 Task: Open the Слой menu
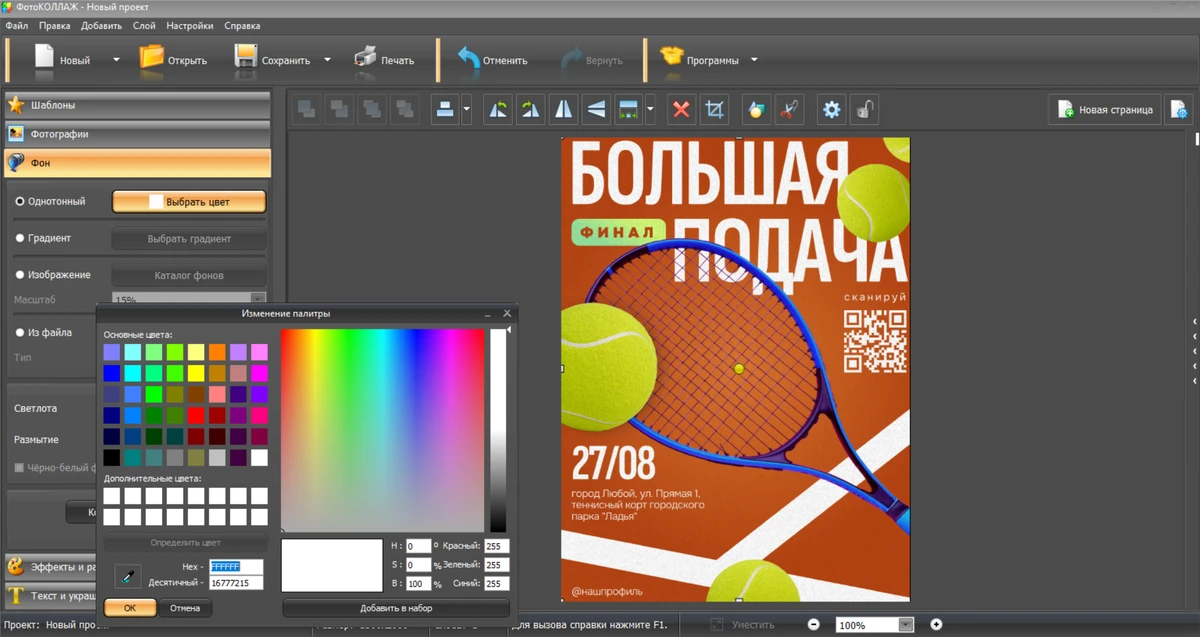[143, 26]
